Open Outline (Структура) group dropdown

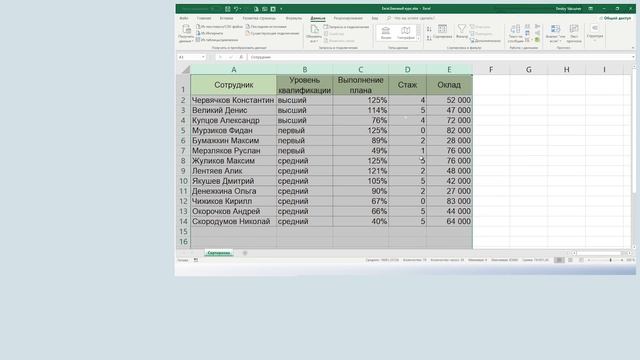point(595,32)
